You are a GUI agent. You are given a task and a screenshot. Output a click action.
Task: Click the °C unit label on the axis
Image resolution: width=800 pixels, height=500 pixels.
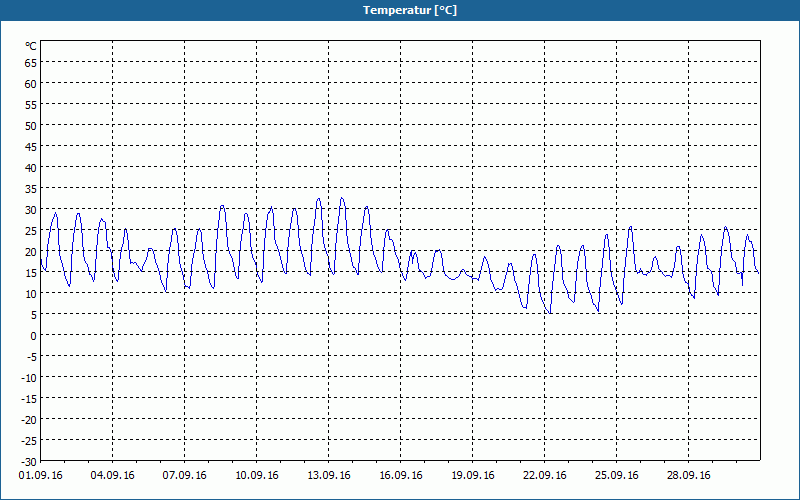click(x=31, y=46)
